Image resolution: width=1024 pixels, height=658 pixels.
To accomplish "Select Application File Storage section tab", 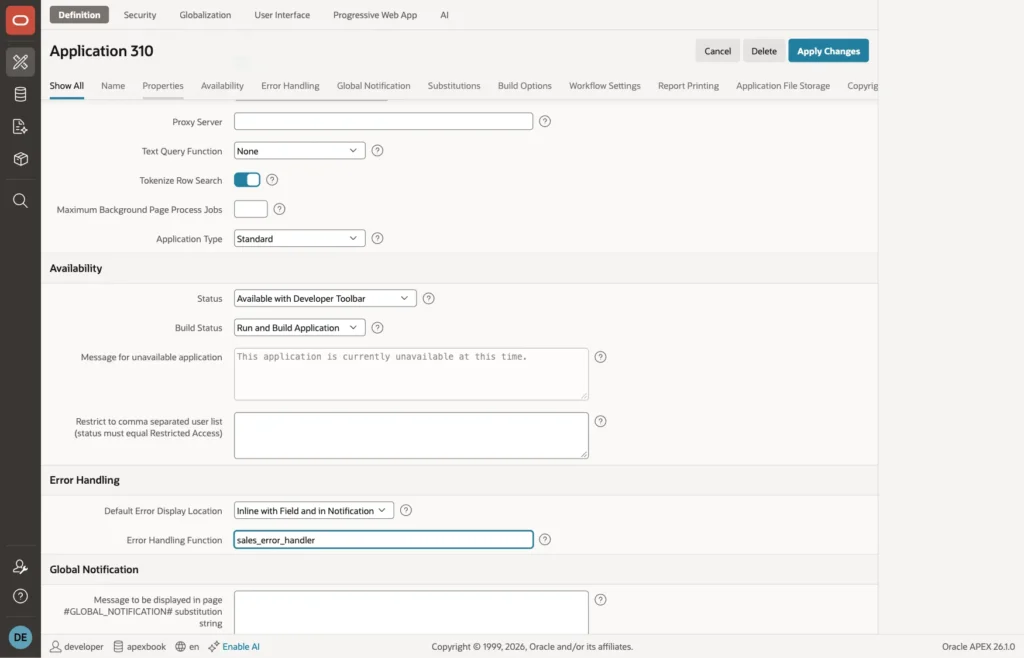I will pyautogui.click(x=783, y=86).
